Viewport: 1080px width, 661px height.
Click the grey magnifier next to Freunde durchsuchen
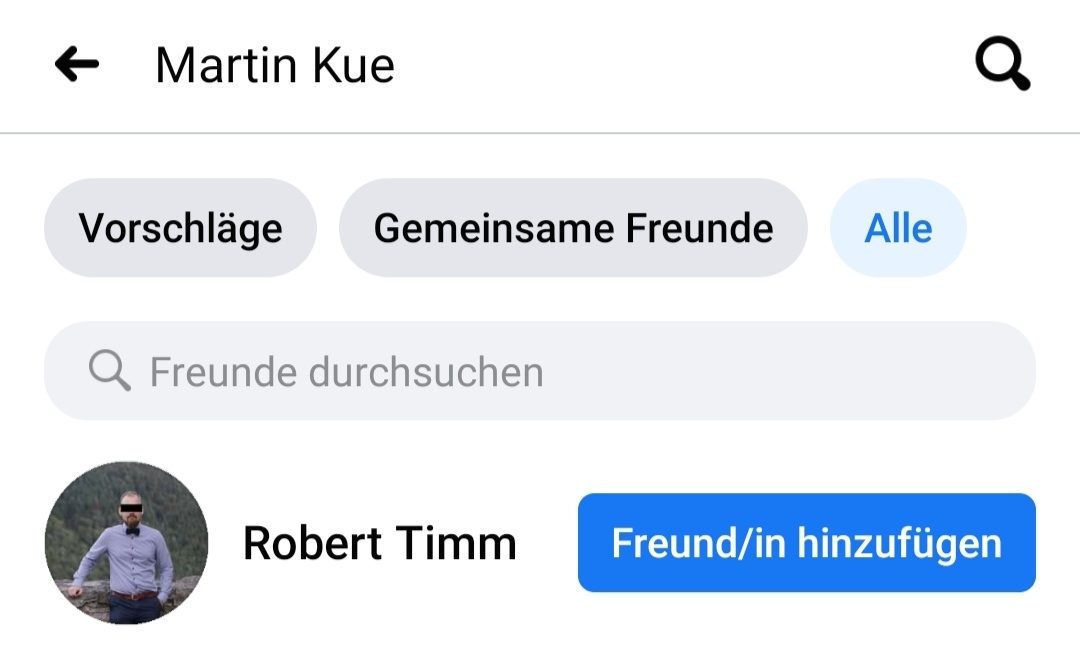[x=109, y=372]
